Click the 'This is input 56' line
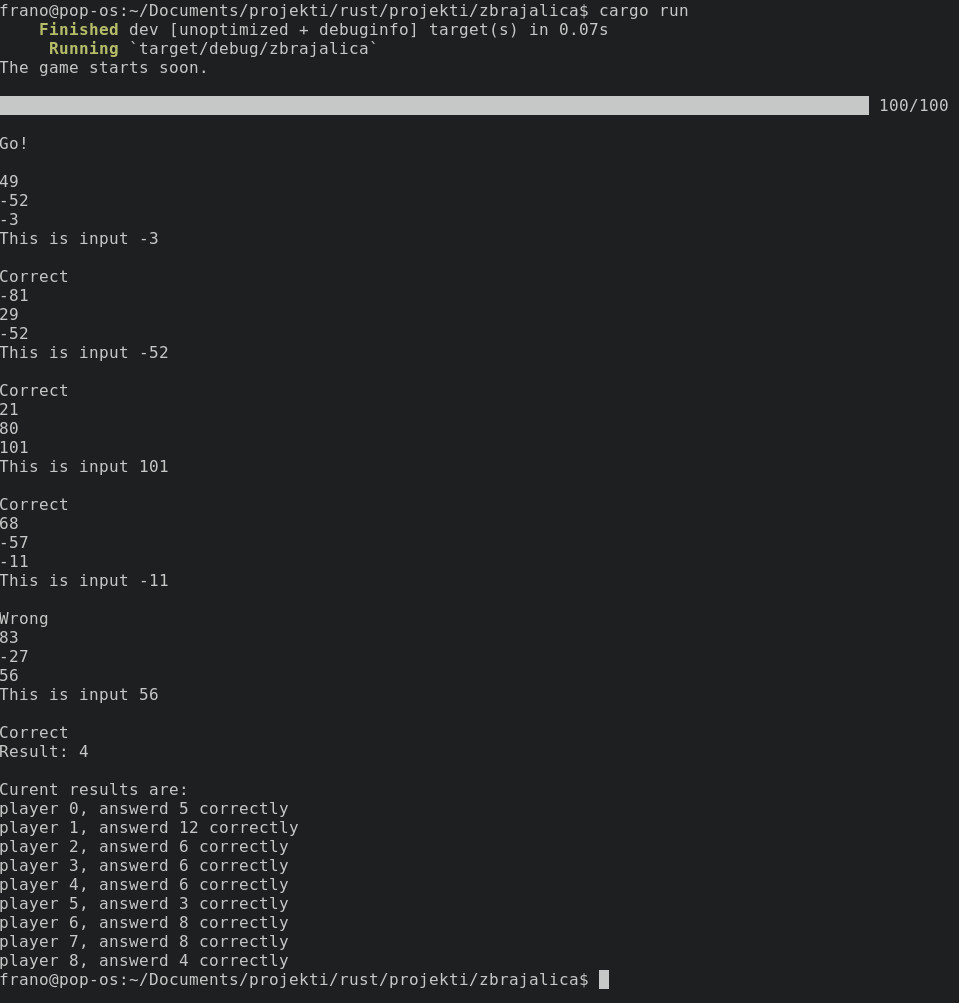This screenshot has height=1003, width=959. tap(79, 695)
